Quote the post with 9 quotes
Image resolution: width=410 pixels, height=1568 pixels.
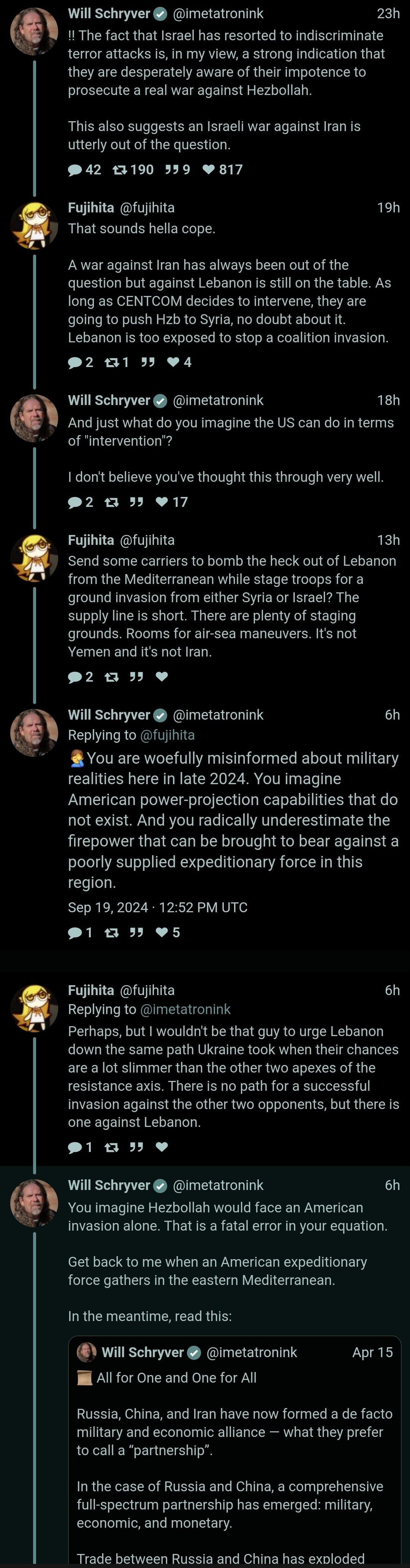click(x=171, y=170)
